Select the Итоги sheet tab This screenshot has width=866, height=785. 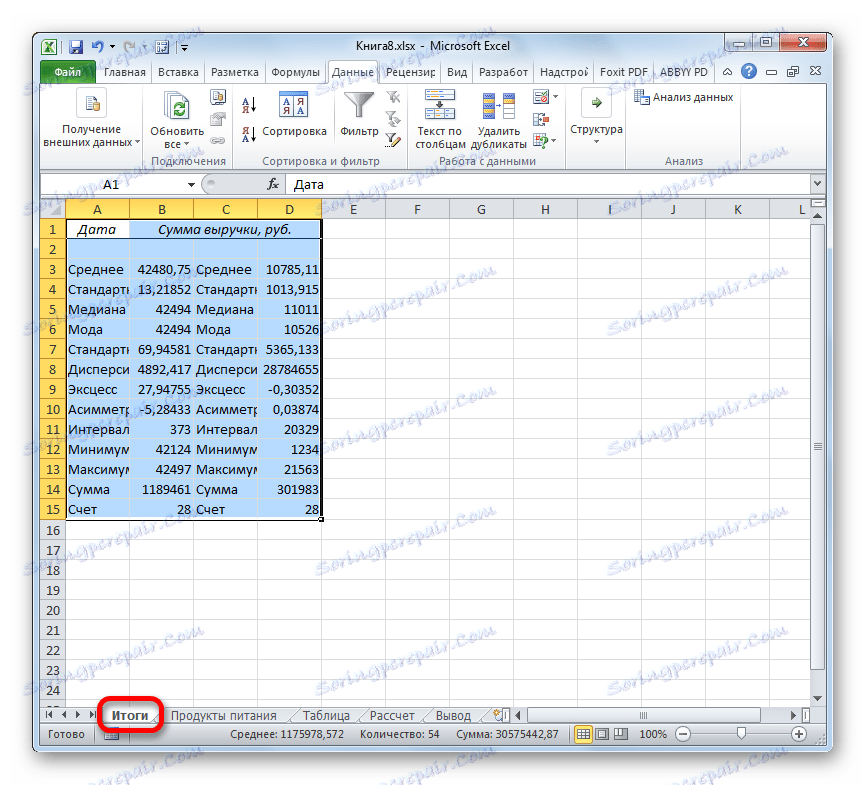(x=130, y=715)
